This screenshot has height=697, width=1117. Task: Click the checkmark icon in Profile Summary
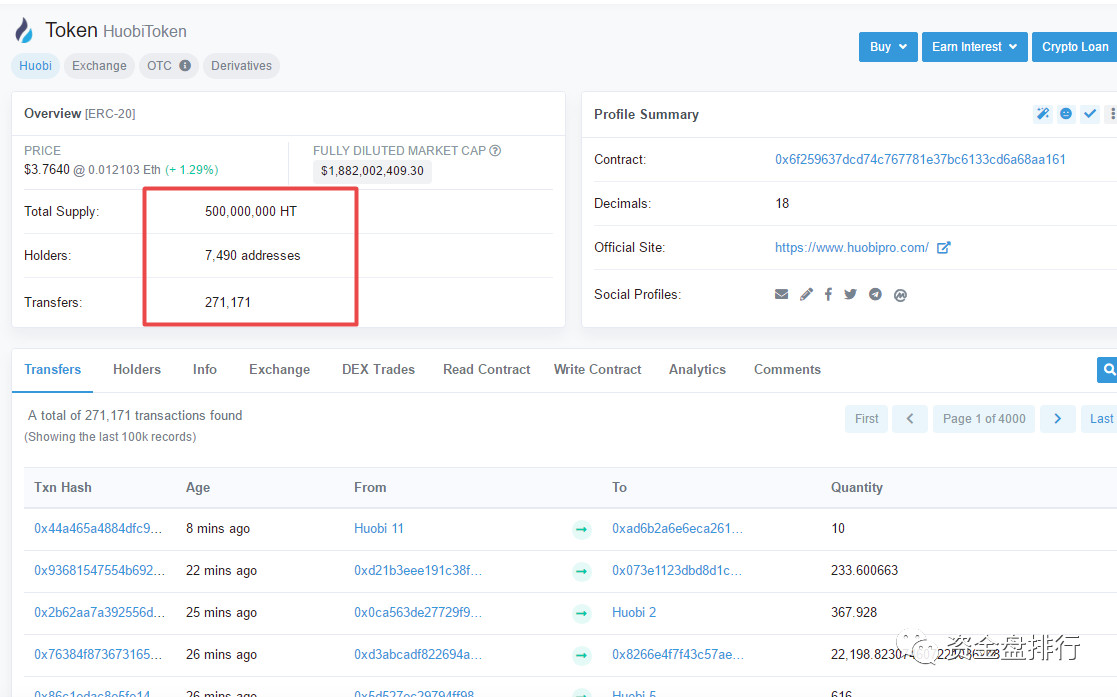(x=1090, y=114)
